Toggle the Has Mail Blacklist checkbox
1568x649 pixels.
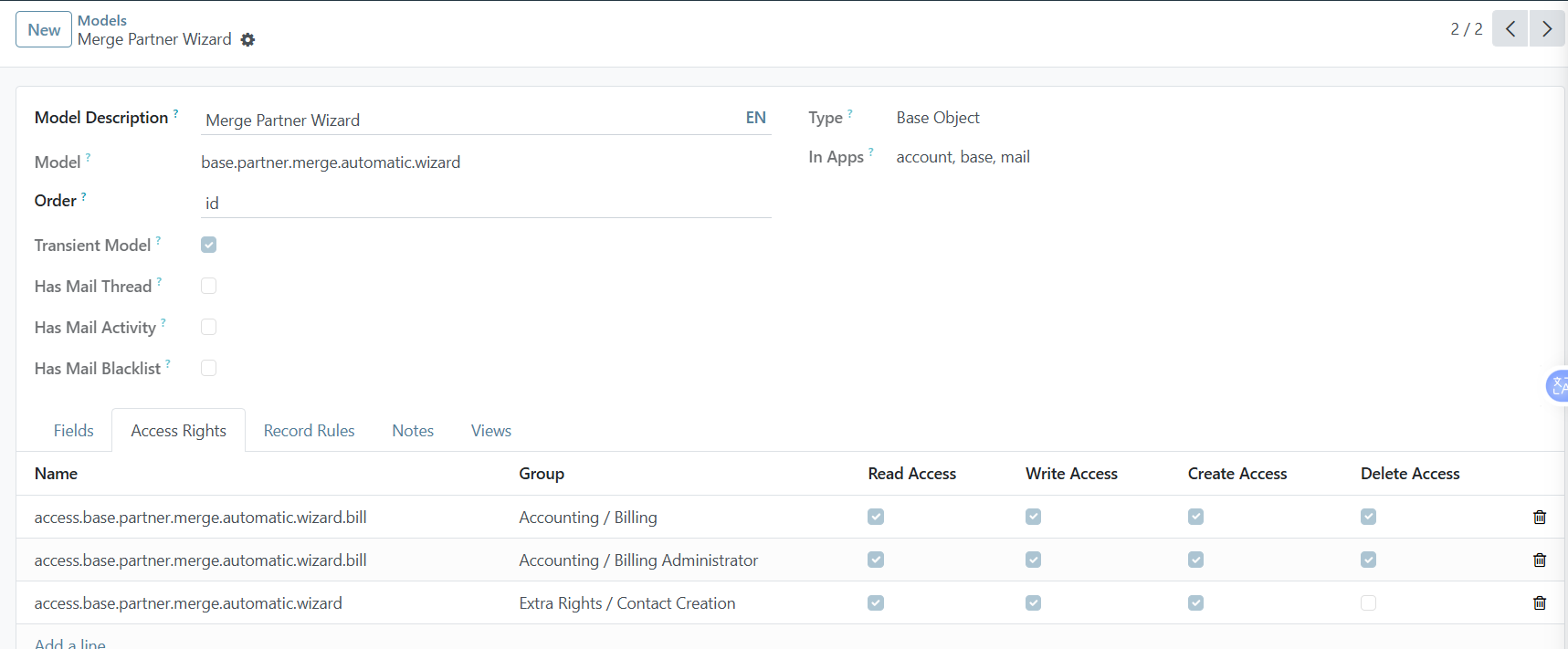click(209, 368)
